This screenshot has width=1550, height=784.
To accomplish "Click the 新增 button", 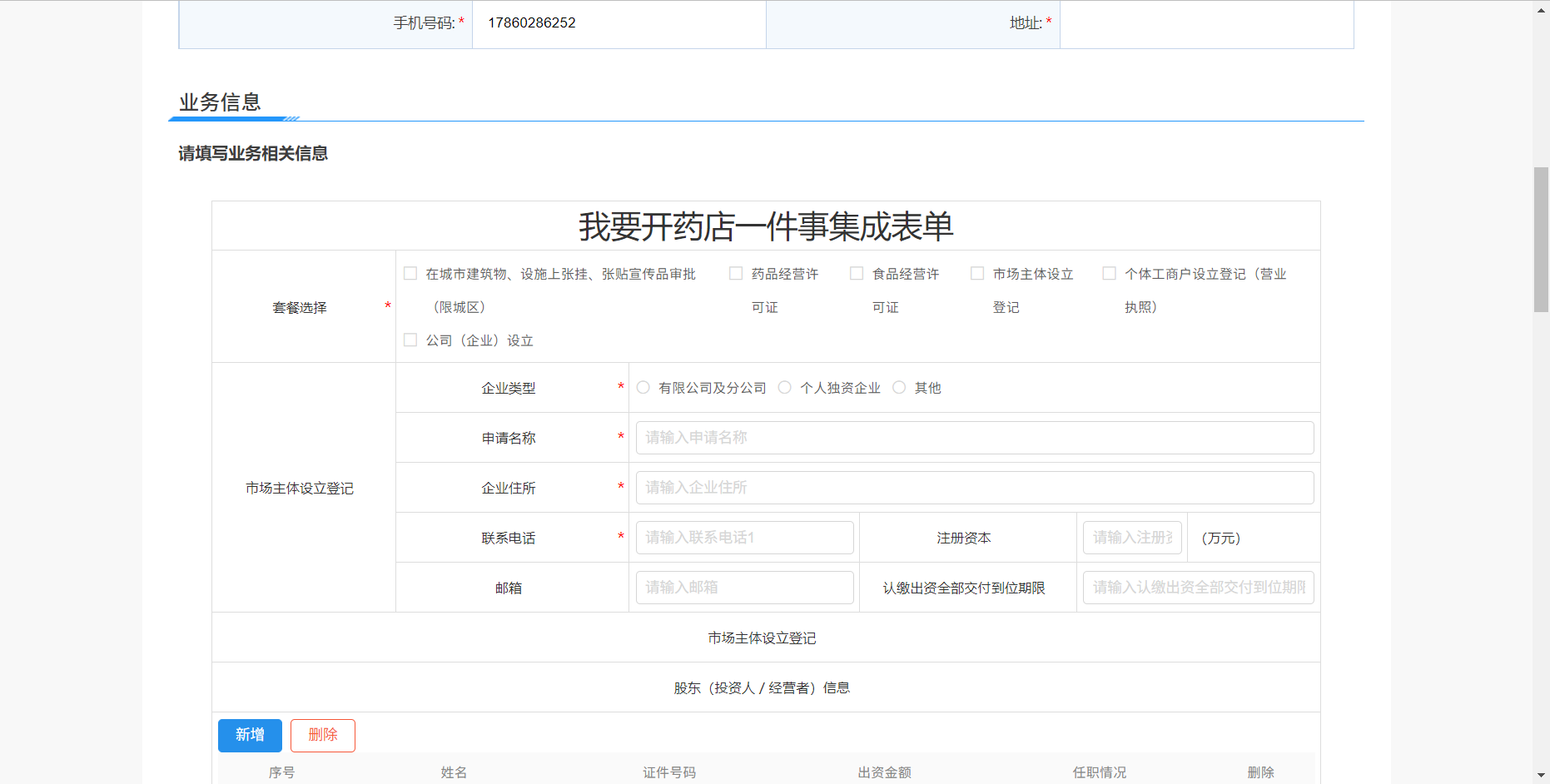I will pos(250,735).
